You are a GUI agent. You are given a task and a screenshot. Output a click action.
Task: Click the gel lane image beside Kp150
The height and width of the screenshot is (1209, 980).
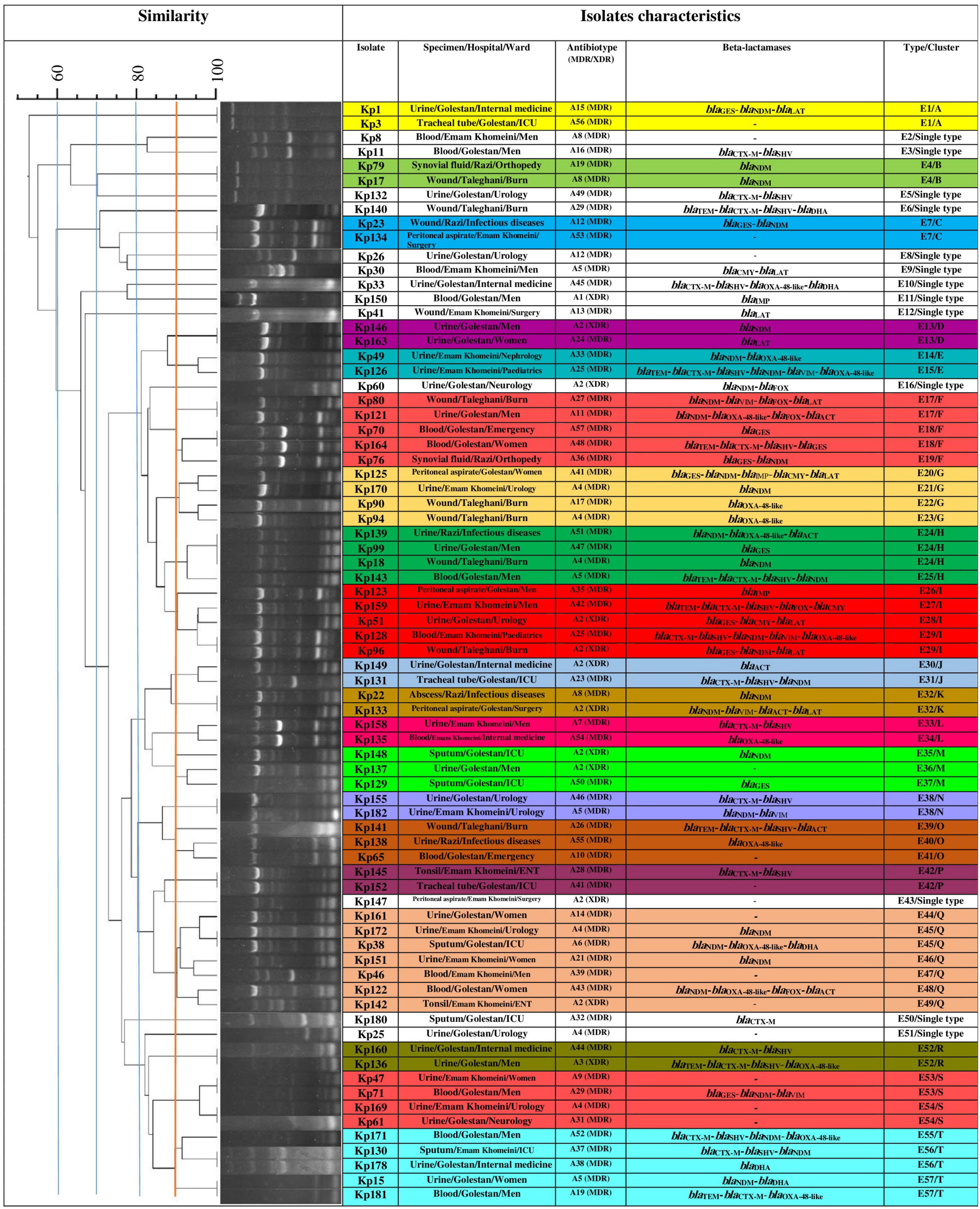pos(281,299)
